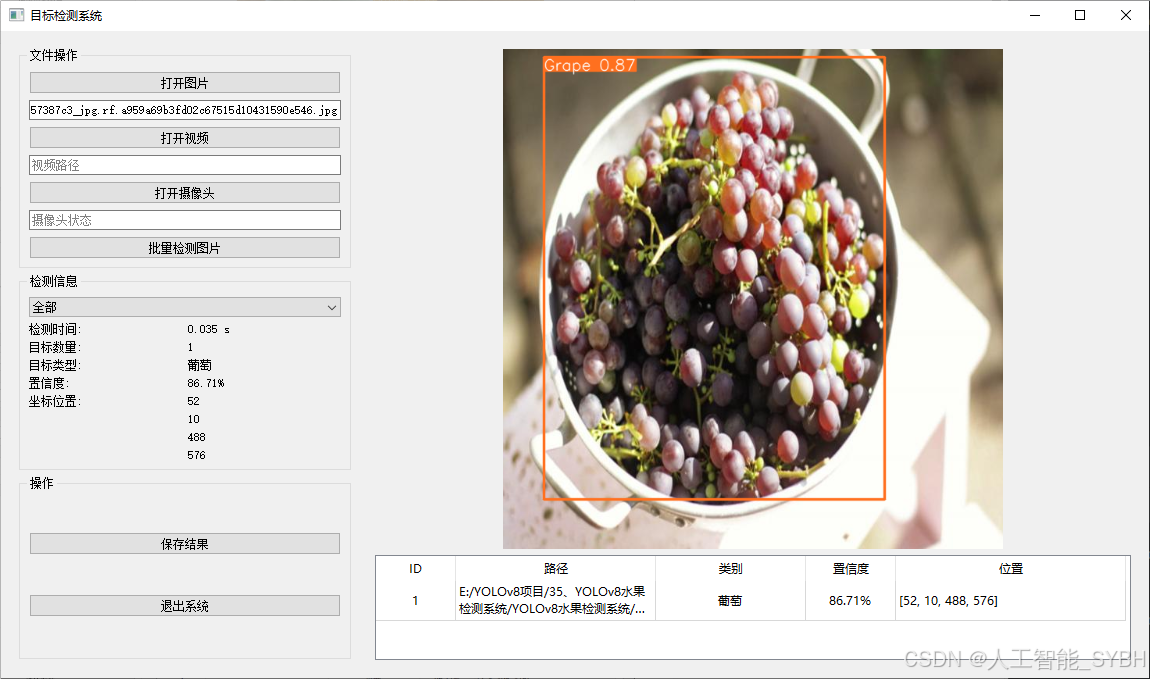Select the [52, 10, 488, 576] cell

coord(1011,601)
